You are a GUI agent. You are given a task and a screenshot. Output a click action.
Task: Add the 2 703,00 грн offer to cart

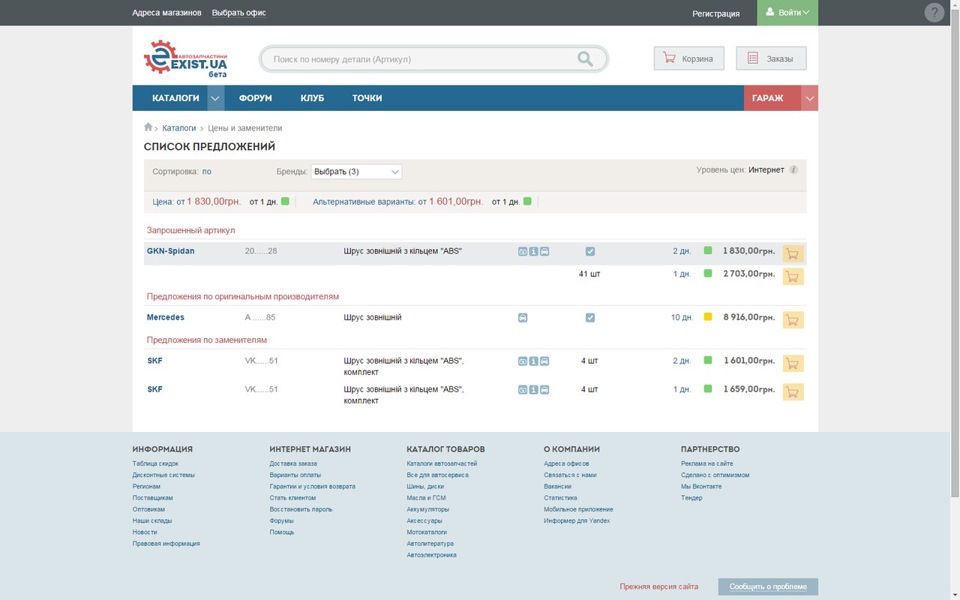(793, 277)
